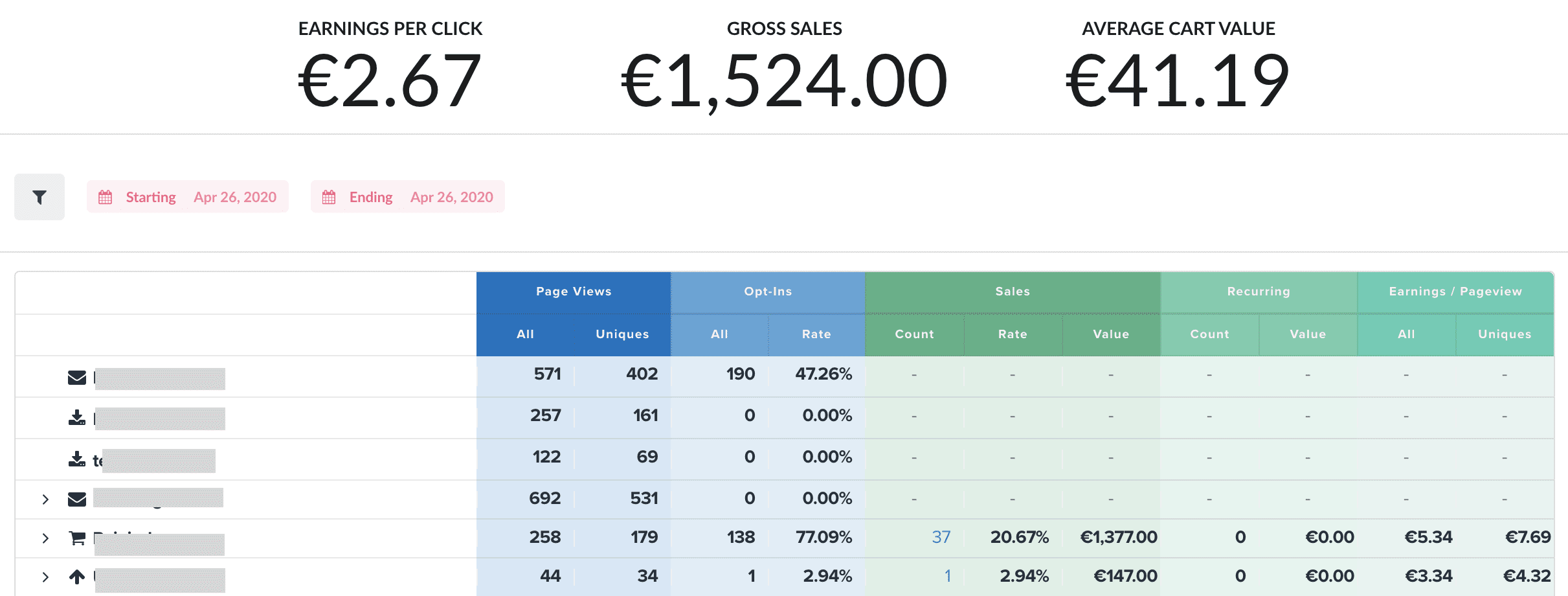
Task: Click the Page Views column group header
Action: tap(574, 292)
